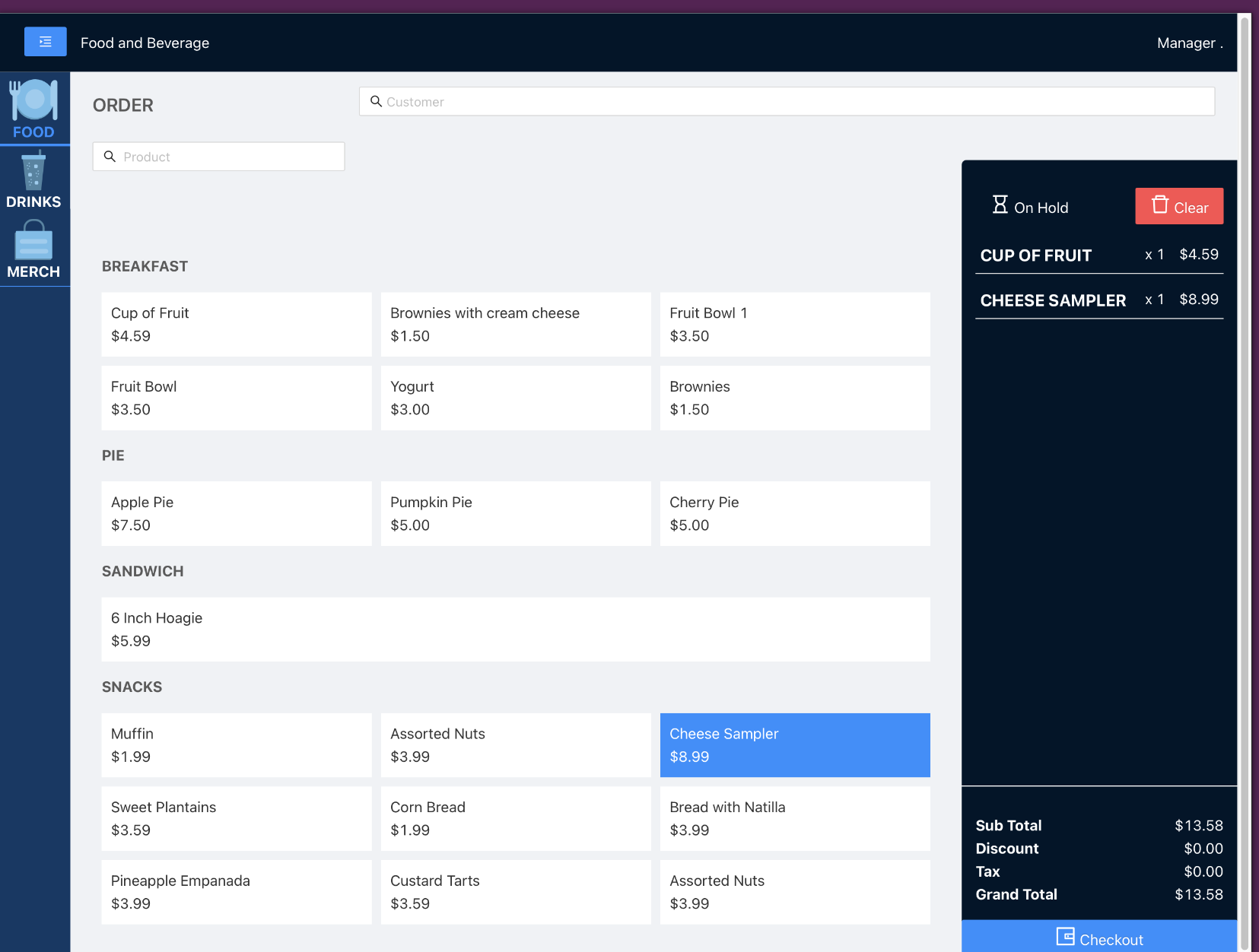Add 6 Inch Hoagie to order
This screenshot has width=1259, height=952.
515,629
